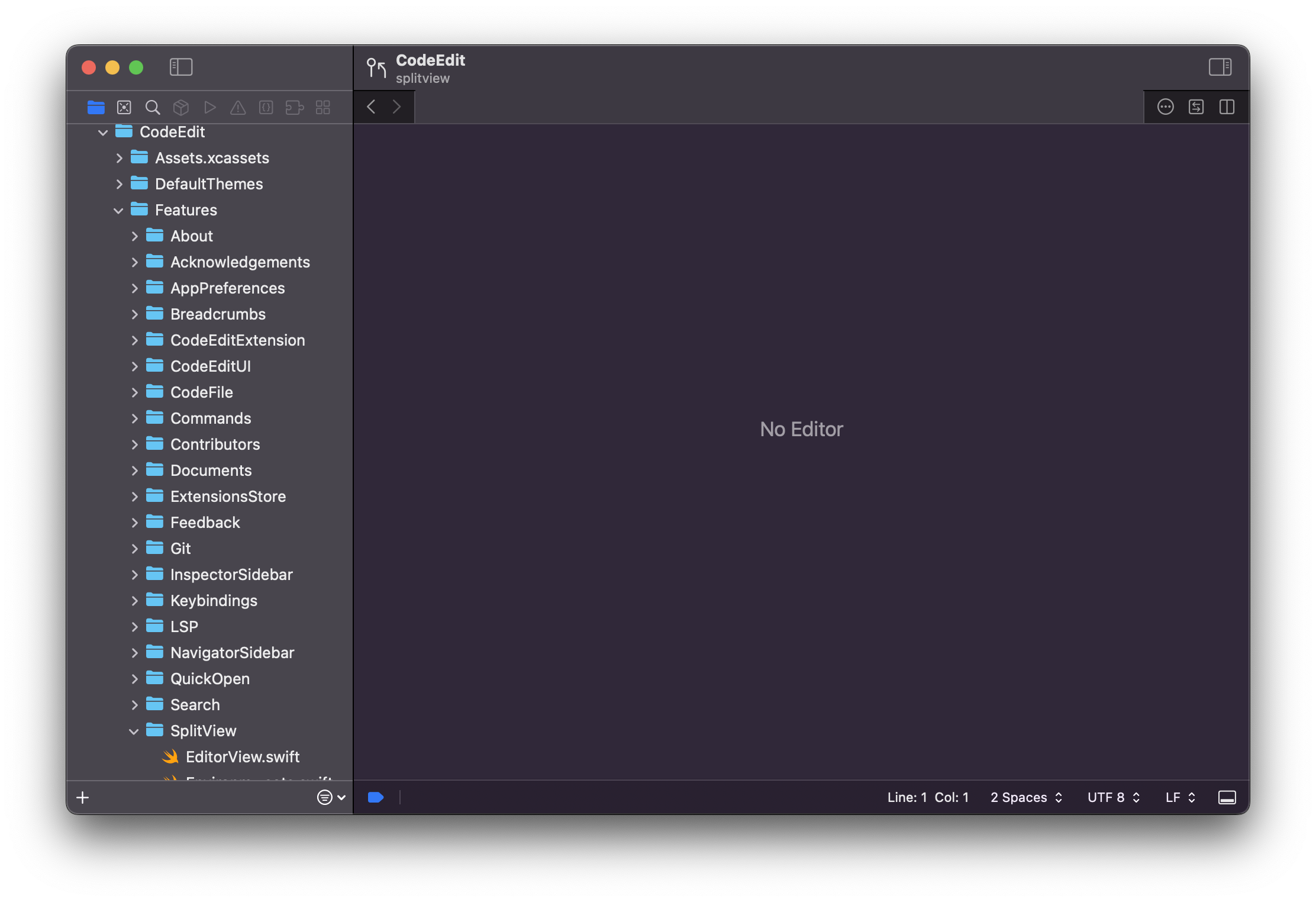The width and height of the screenshot is (1316, 902).
Task: Open the LF line ending selector
Action: [1180, 798]
